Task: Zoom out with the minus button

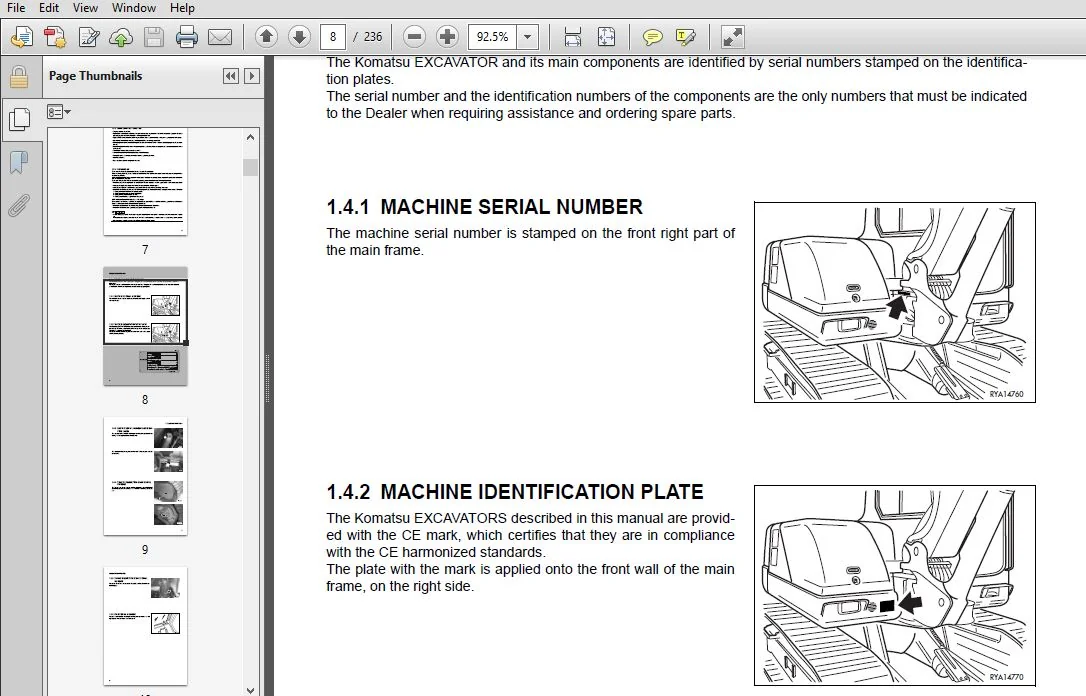Action: point(414,37)
